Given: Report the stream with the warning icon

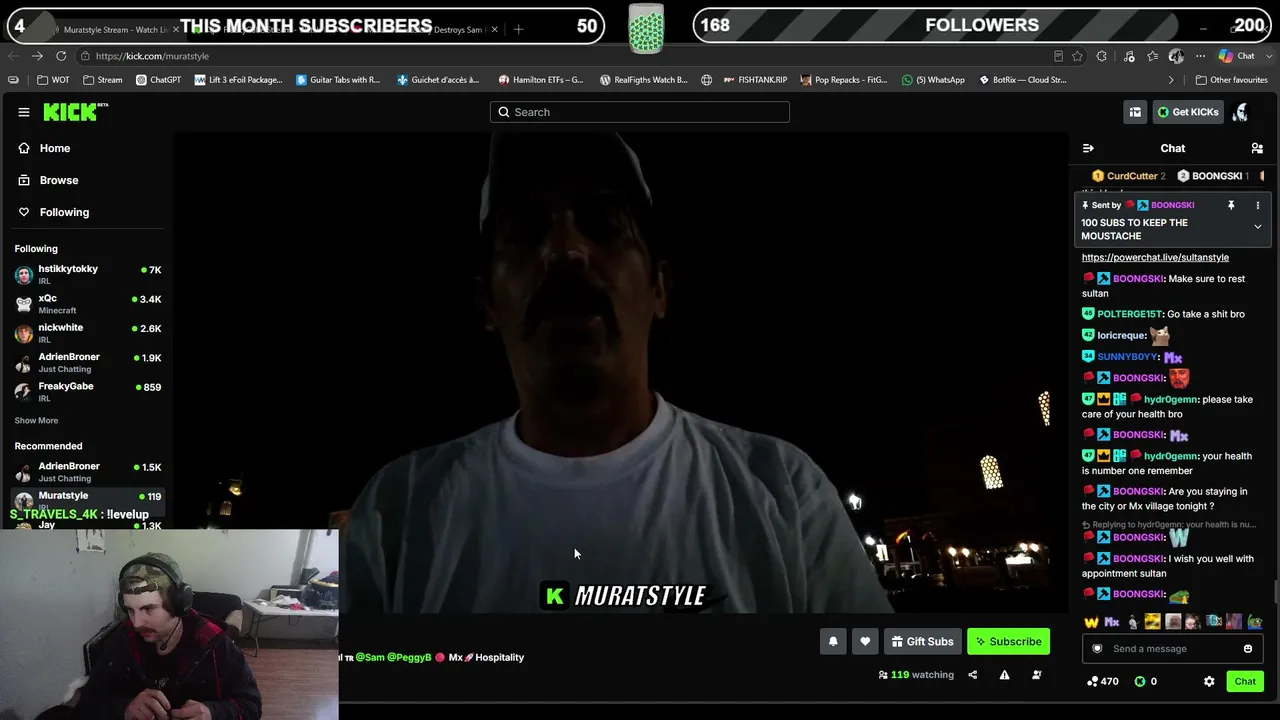Looking at the screenshot, I should [x=1004, y=675].
